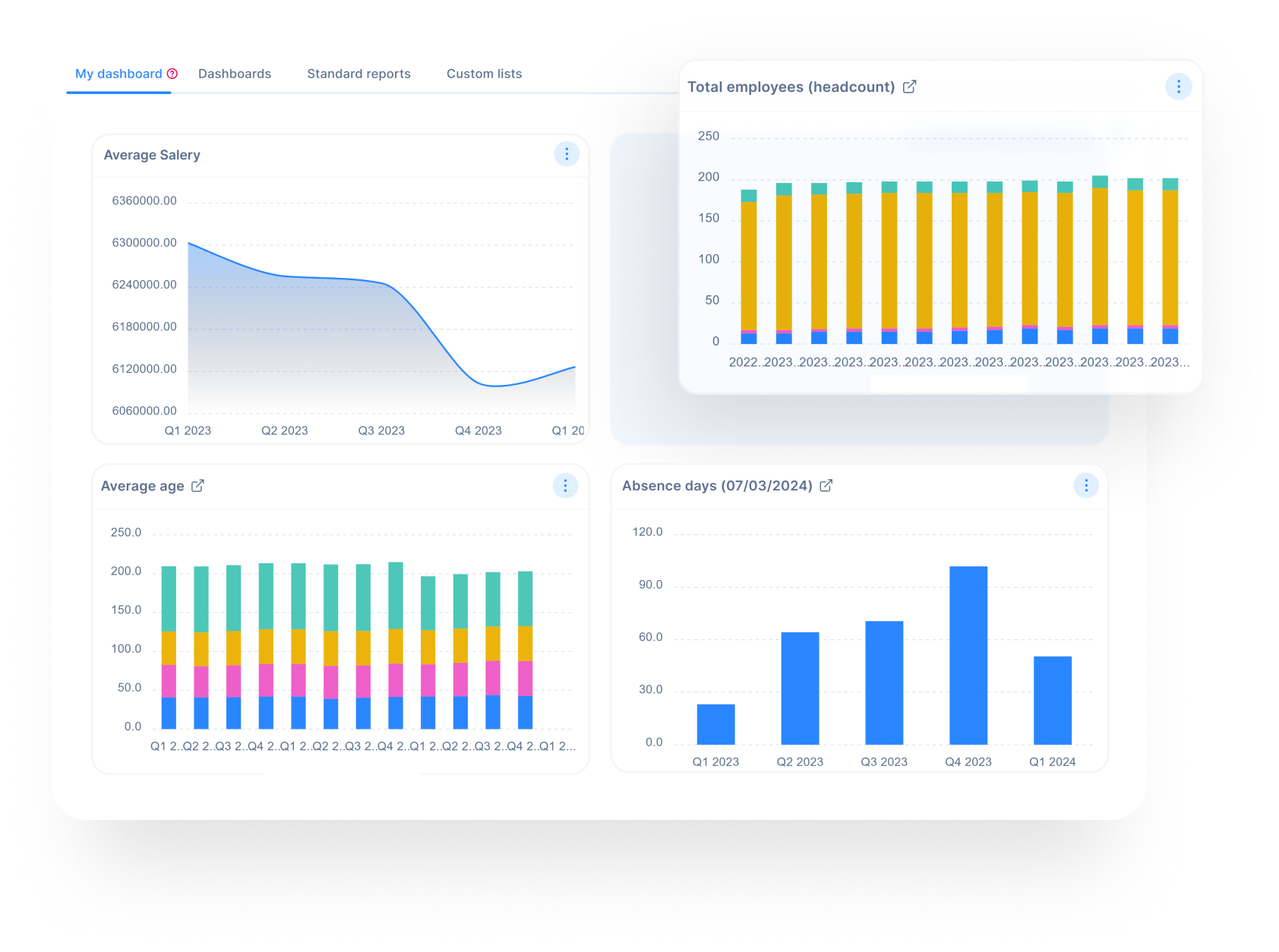The image size is (1279, 952).
Task: Click the first stacked bar in headcount chart
Action: (749, 266)
